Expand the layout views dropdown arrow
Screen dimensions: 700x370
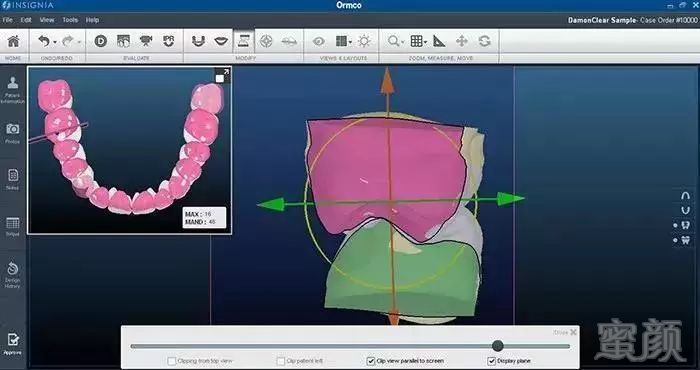click(350, 42)
